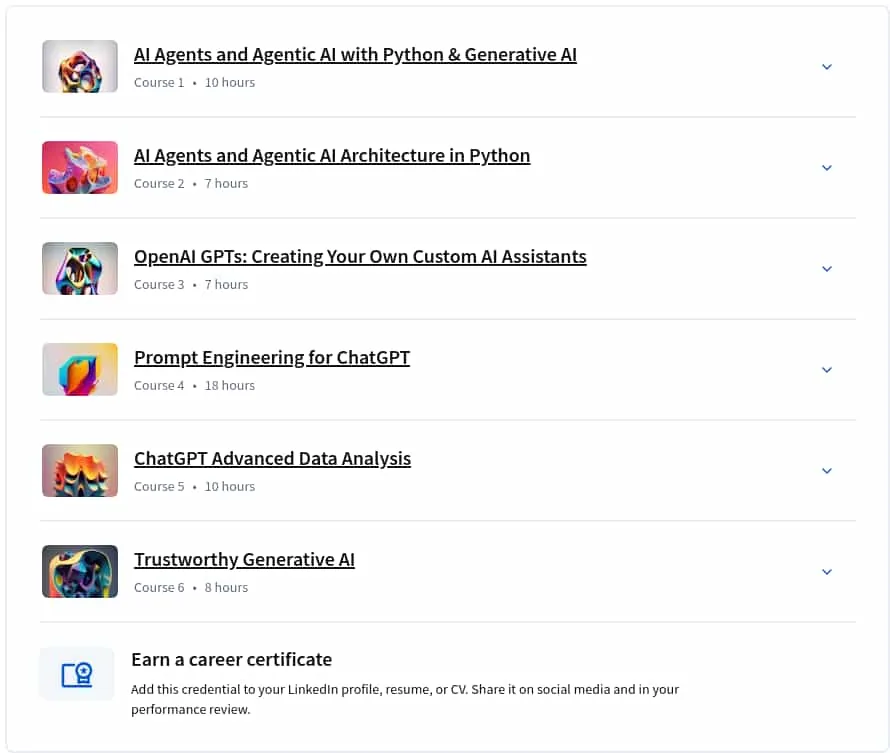Click Course 2 pink thumbnail image

(80, 167)
